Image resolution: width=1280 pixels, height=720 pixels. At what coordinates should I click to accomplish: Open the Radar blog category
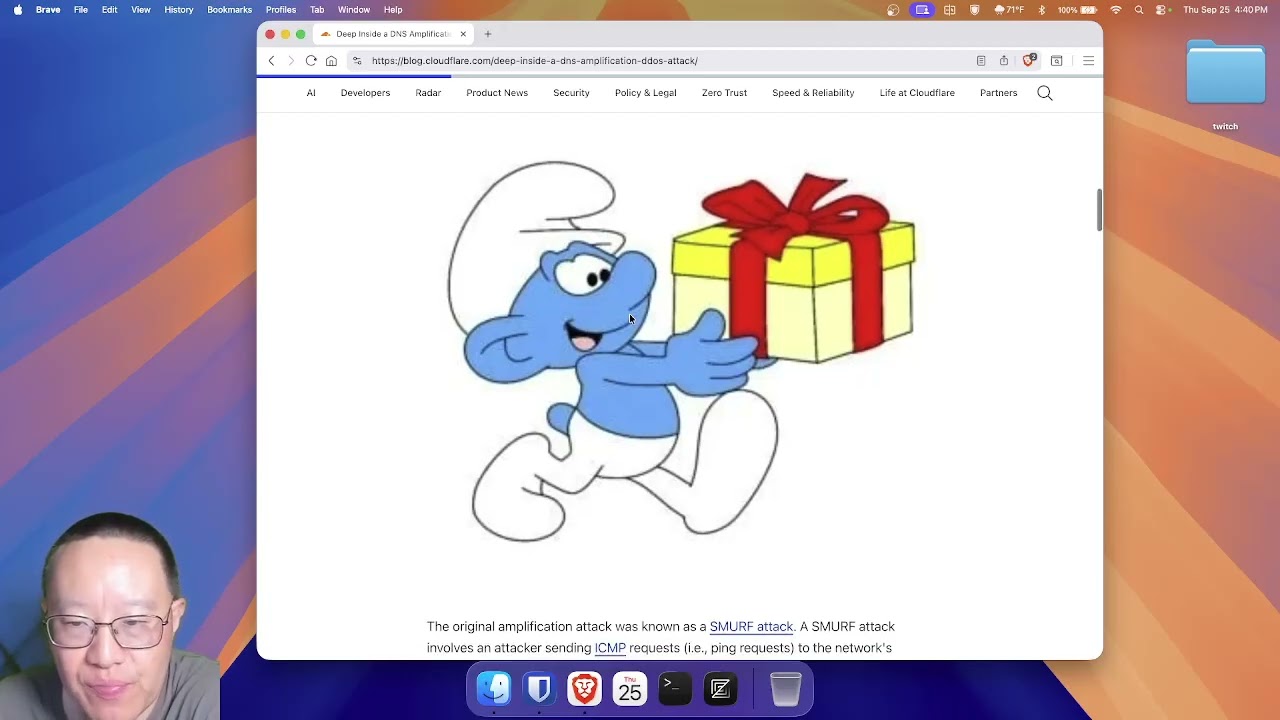pos(428,93)
